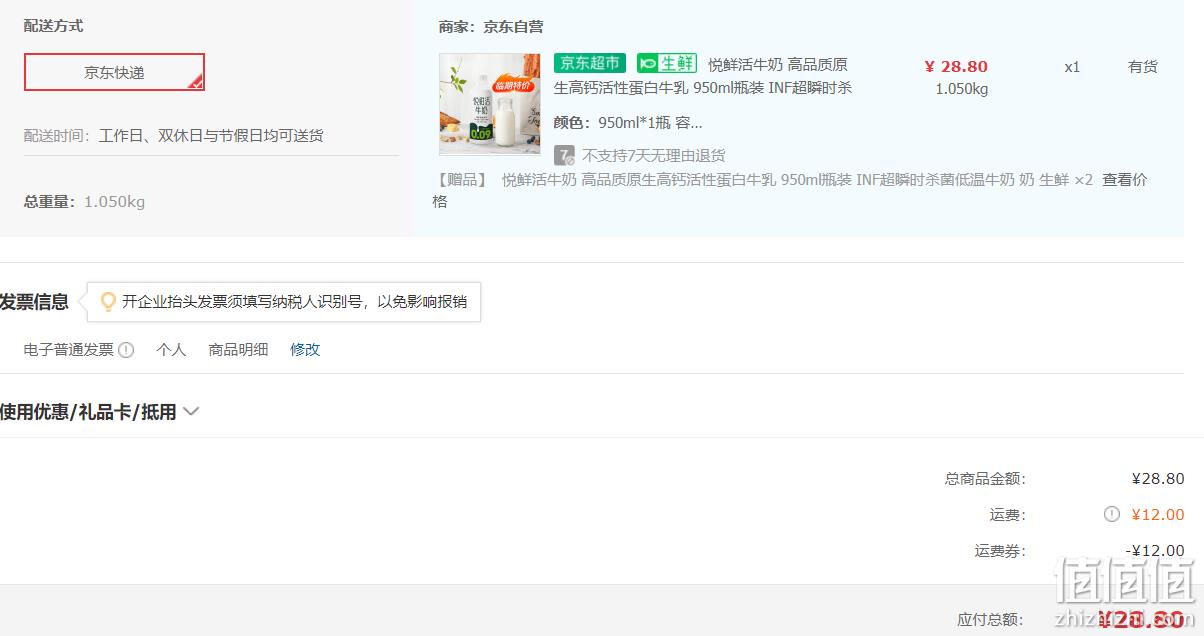This screenshot has width=1204, height=636.
Task: Click the 不支持7天无理由退货 text
Action: pyautogui.click(x=654, y=156)
